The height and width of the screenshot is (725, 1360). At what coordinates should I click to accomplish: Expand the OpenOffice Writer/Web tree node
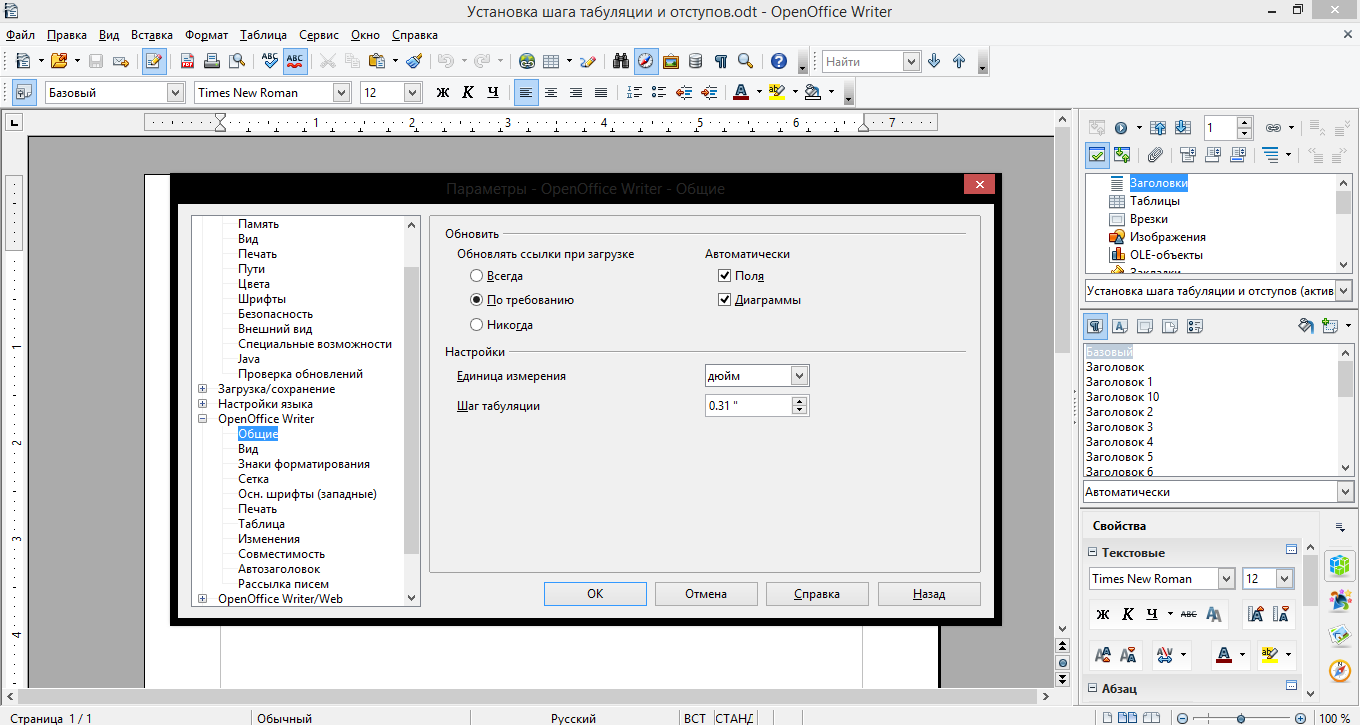(203, 599)
